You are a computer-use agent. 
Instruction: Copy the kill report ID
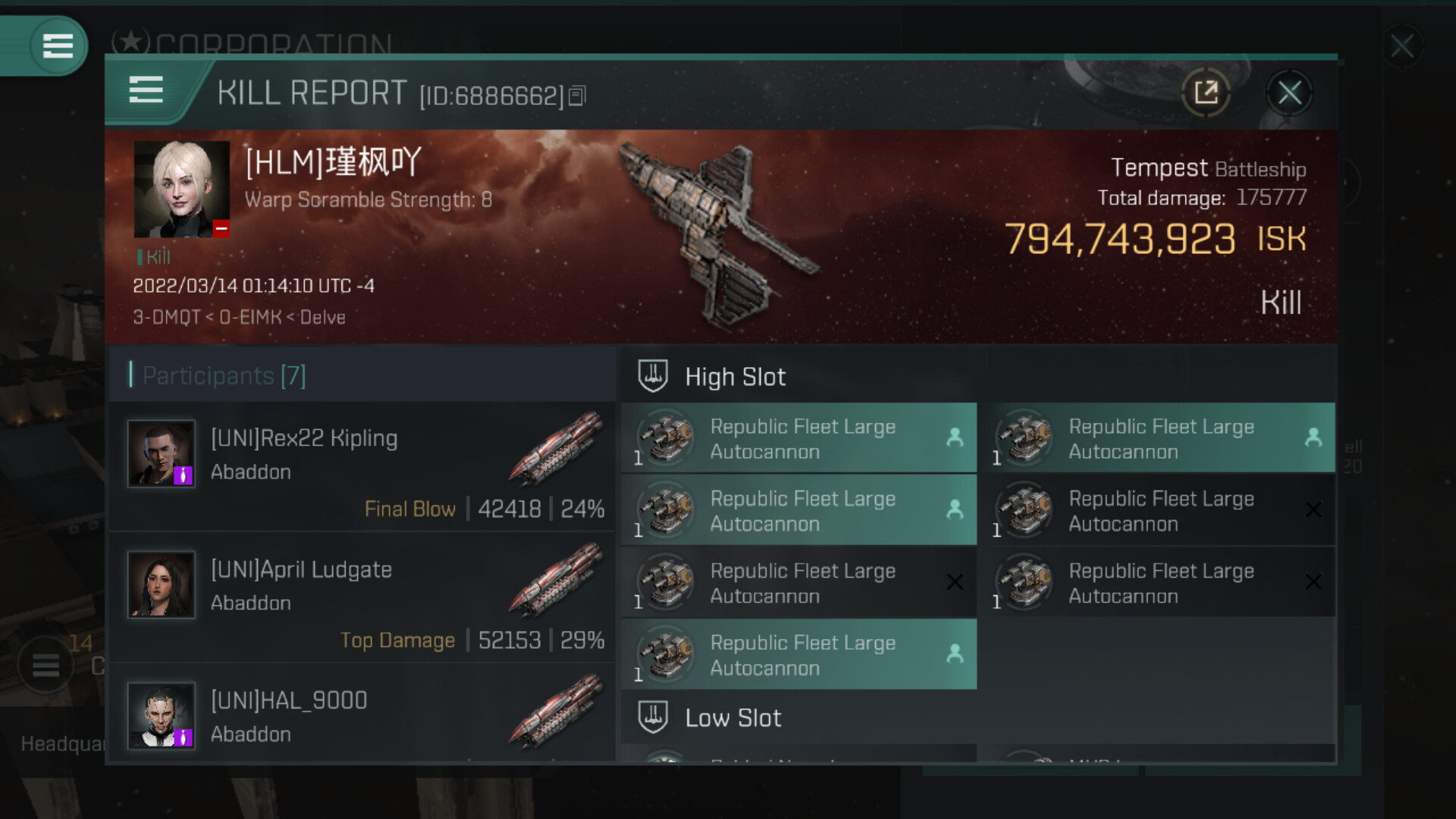577,96
